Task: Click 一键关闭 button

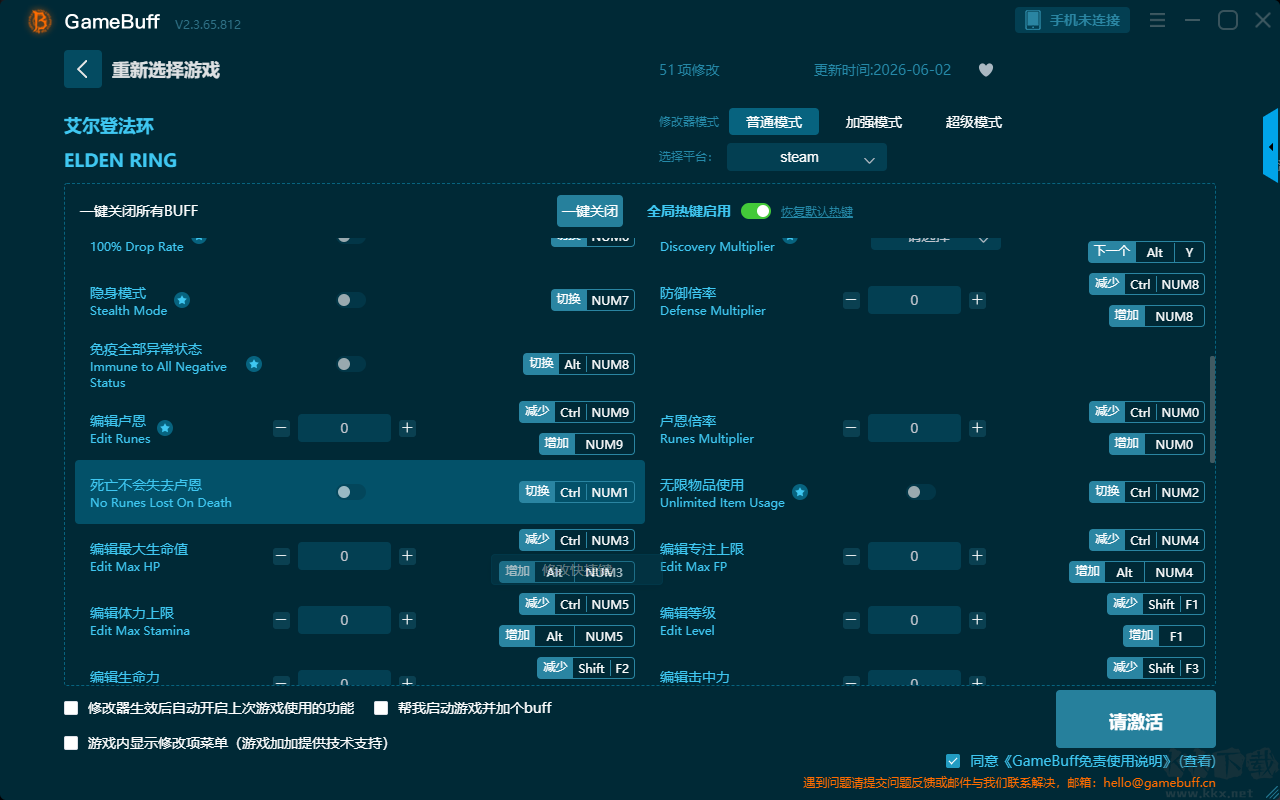Action: pyautogui.click(x=590, y=211)
